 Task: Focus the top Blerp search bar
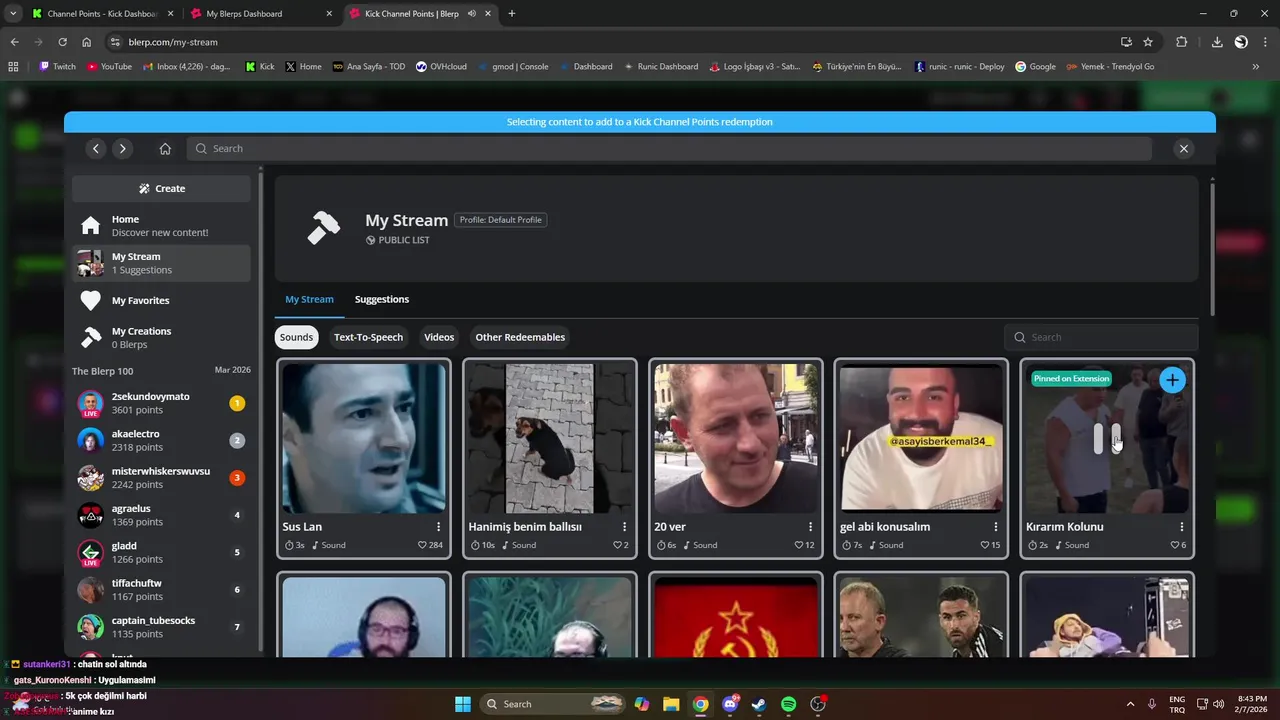click(x=669, y=148)
